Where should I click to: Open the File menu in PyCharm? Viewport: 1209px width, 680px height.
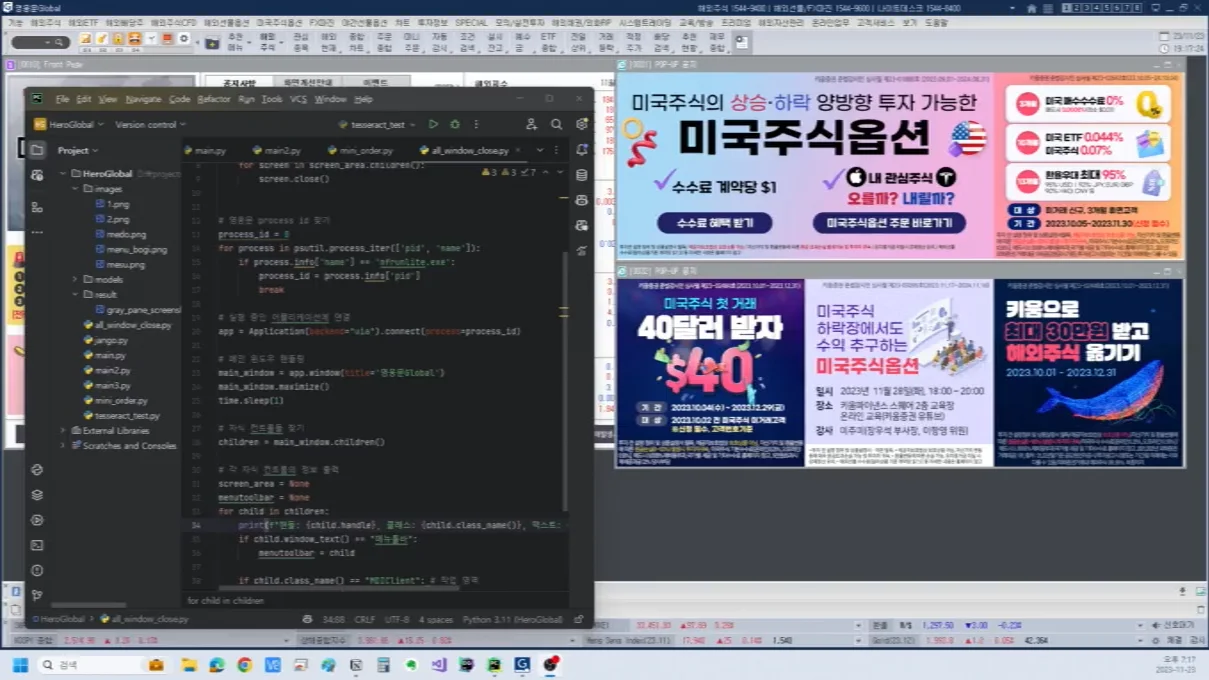(x=62, y=99)
